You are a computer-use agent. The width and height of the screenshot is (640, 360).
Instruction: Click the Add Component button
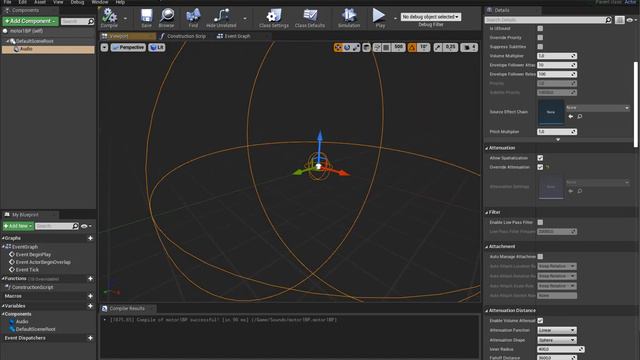[x=31, y=21]
